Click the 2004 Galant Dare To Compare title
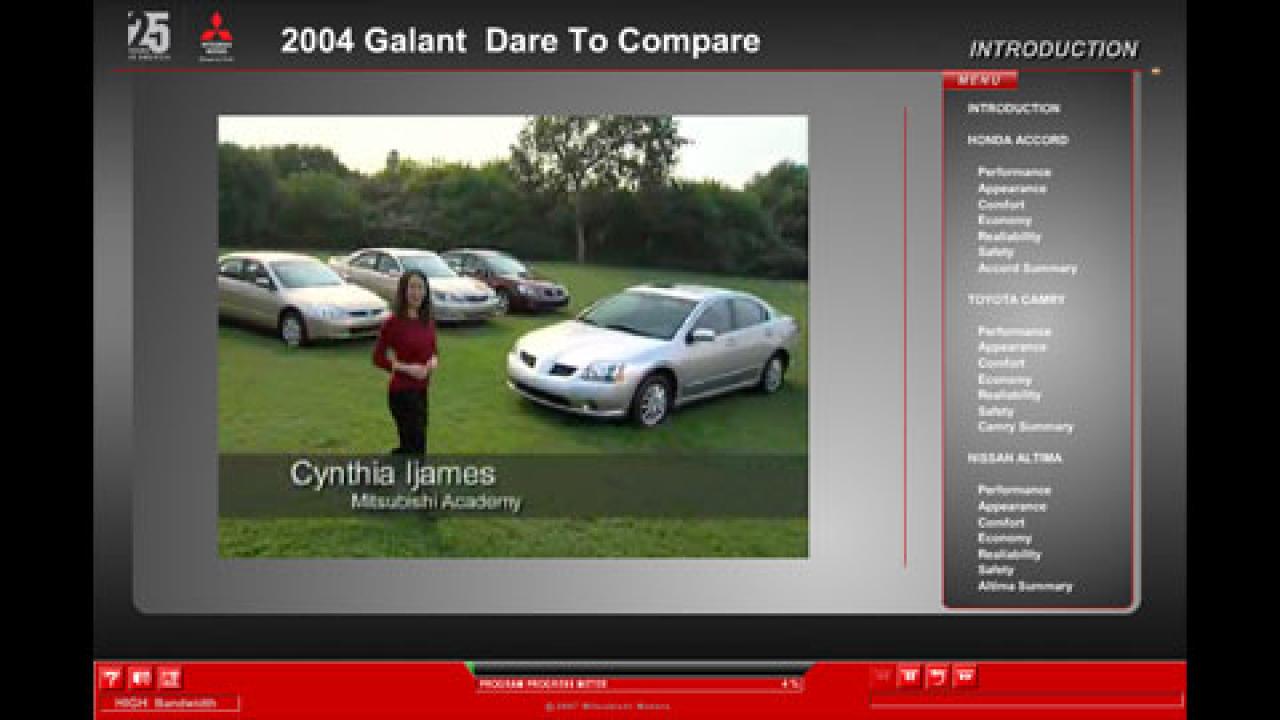 click(x=520, y=41)
